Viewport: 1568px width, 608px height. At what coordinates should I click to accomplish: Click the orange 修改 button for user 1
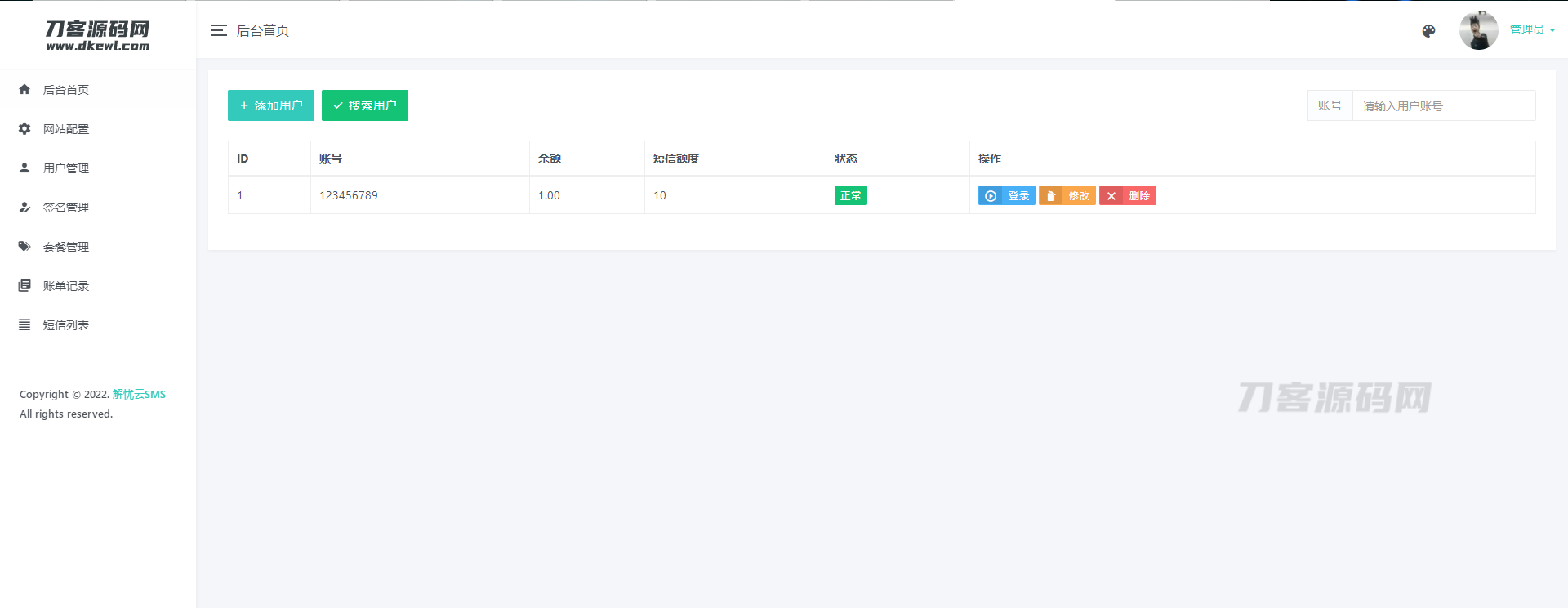tap(1067, 195)
